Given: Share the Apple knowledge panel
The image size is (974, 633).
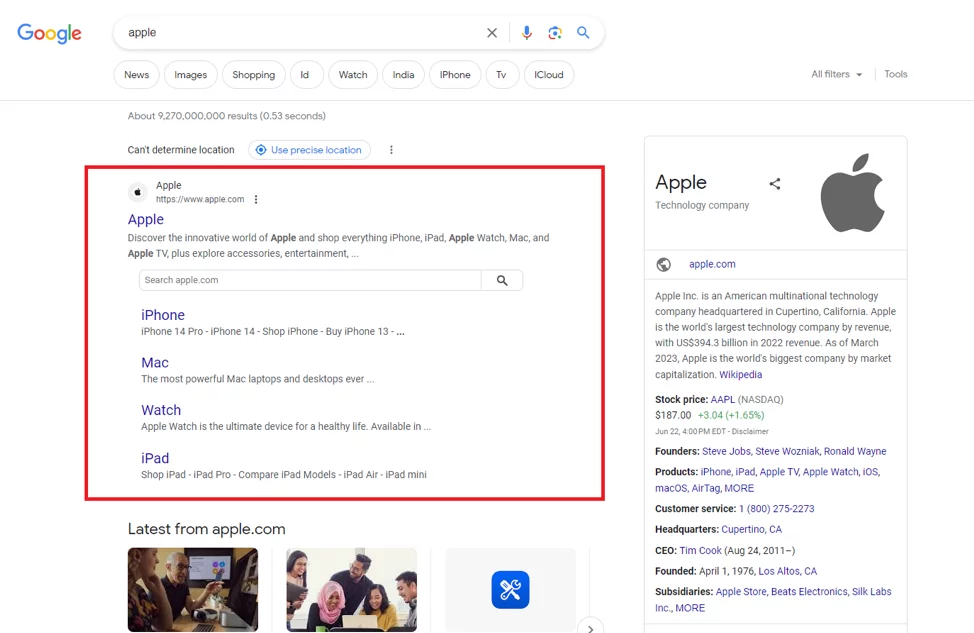Looking at the screenshot, I should 775,184.
